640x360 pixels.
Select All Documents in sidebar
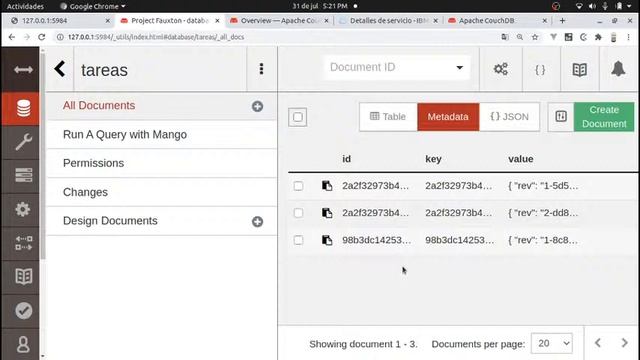[x=99, y=106]
